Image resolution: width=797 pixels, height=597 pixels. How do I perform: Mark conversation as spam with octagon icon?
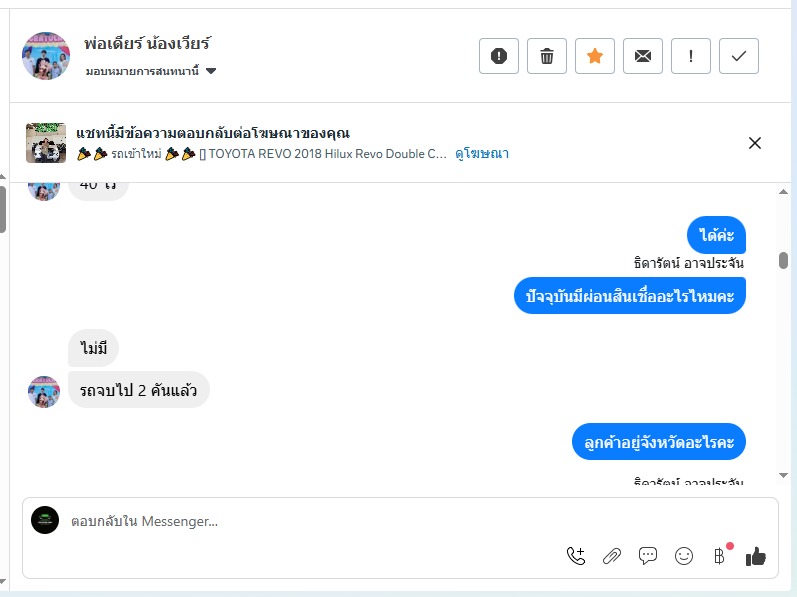tap(499, 56)
